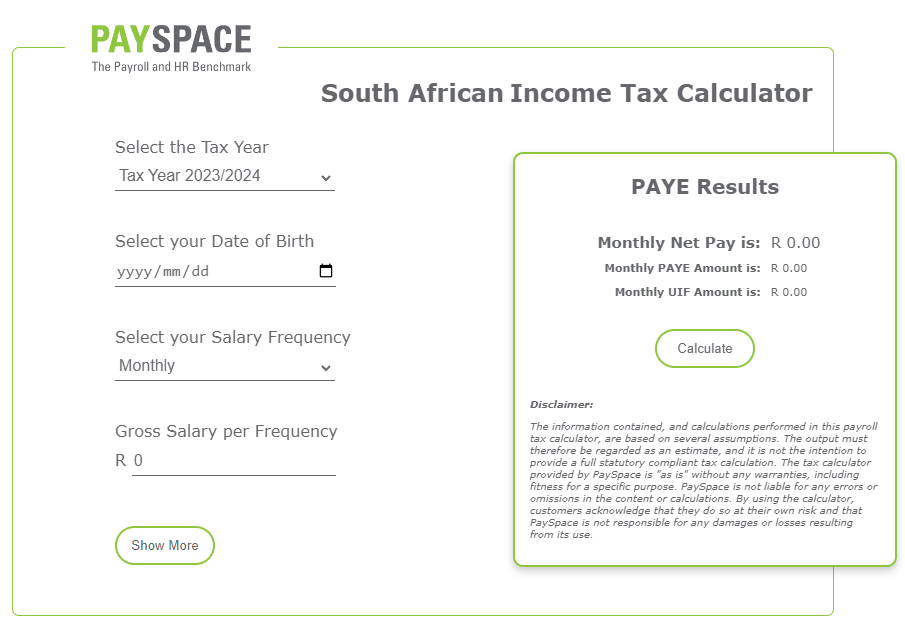Click the Disclaimer paragraph text
The width and height of the screenshot is (905, 633).
[x=704, y=480]
